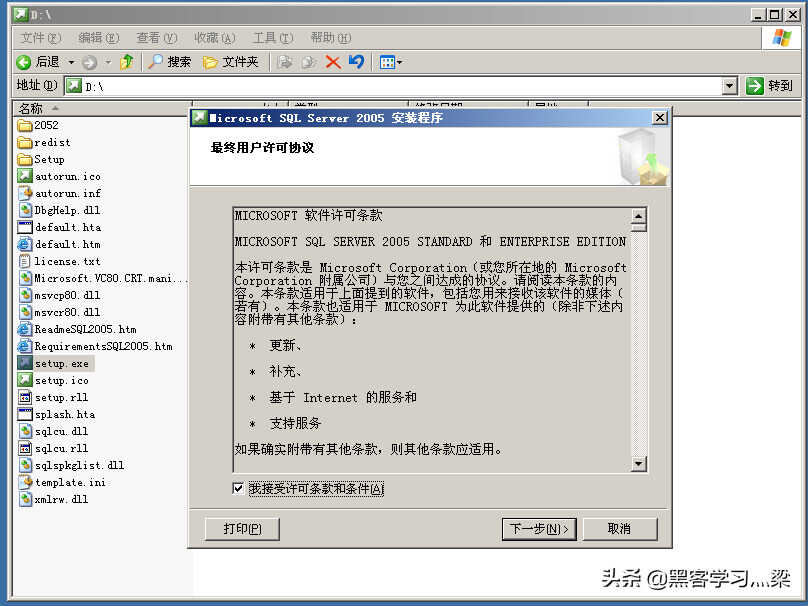
Task: Click the Print (打印) button
Action: pos(242,529)
